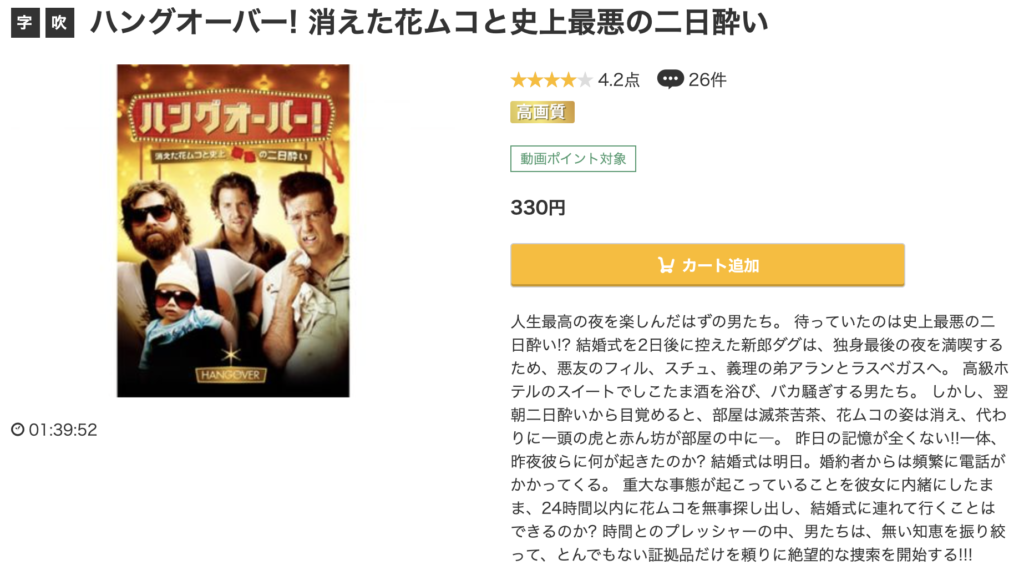Viewport: 1024px width, 575px height.
Task: Click the shopping cart icon
Action: point(665,265)
